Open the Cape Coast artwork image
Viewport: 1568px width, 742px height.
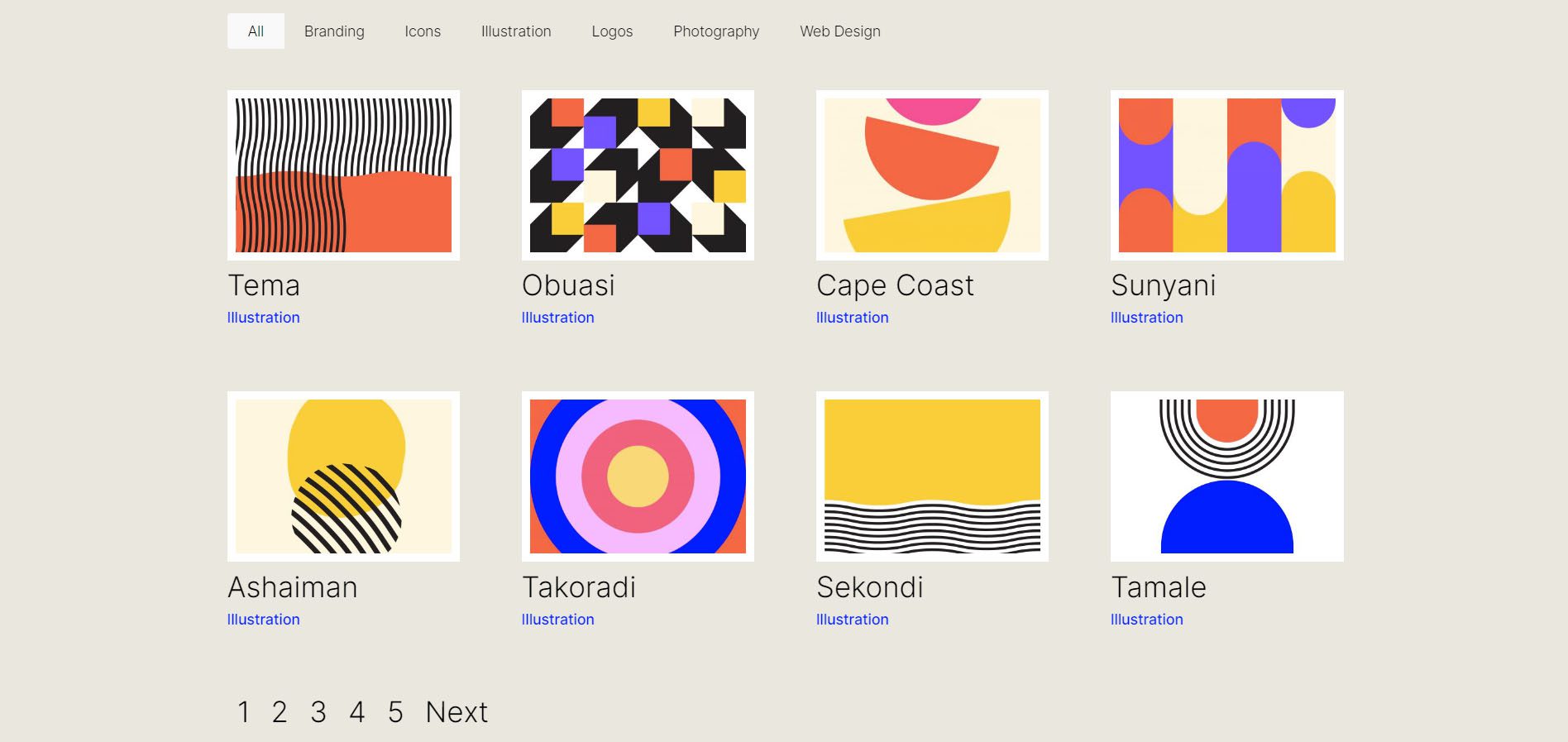(932, 175)
